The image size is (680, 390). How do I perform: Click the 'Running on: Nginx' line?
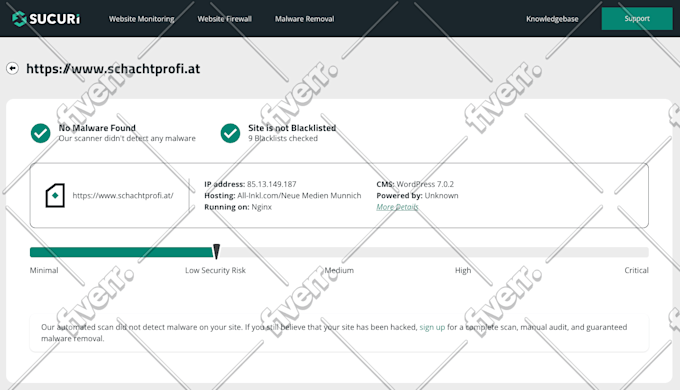pyautogui.click(x=238, y=207)
